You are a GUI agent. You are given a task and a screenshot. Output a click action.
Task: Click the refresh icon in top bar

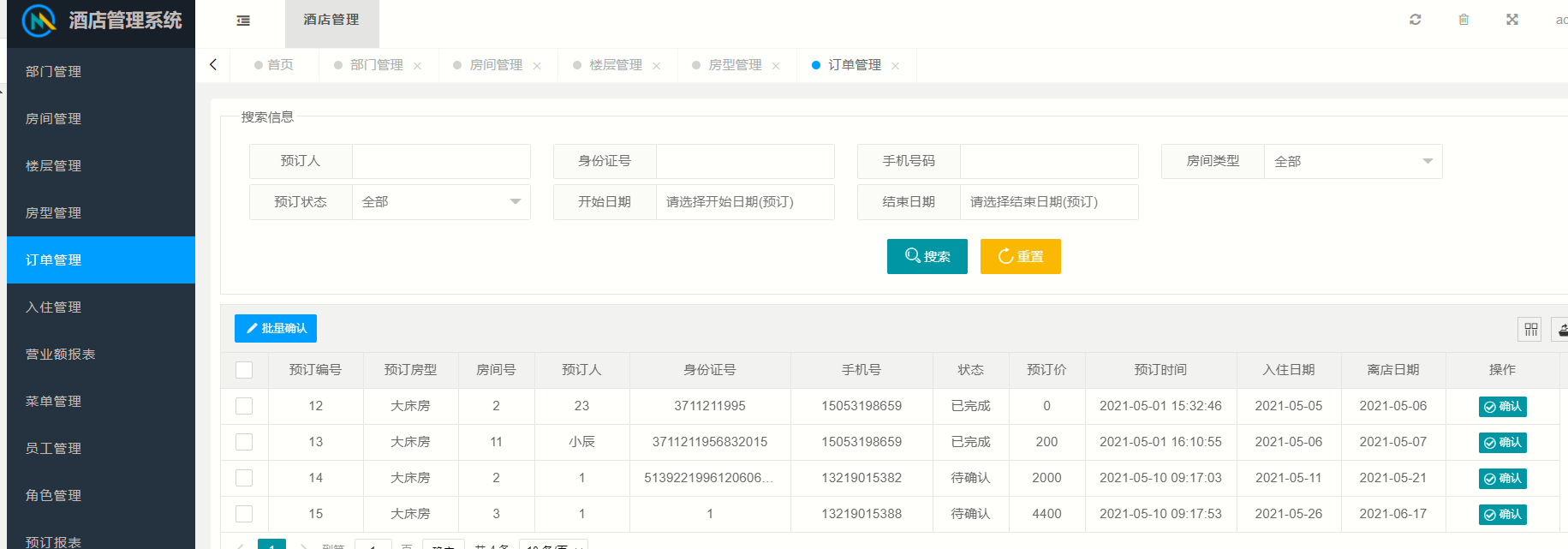(x=1416, y=19)
